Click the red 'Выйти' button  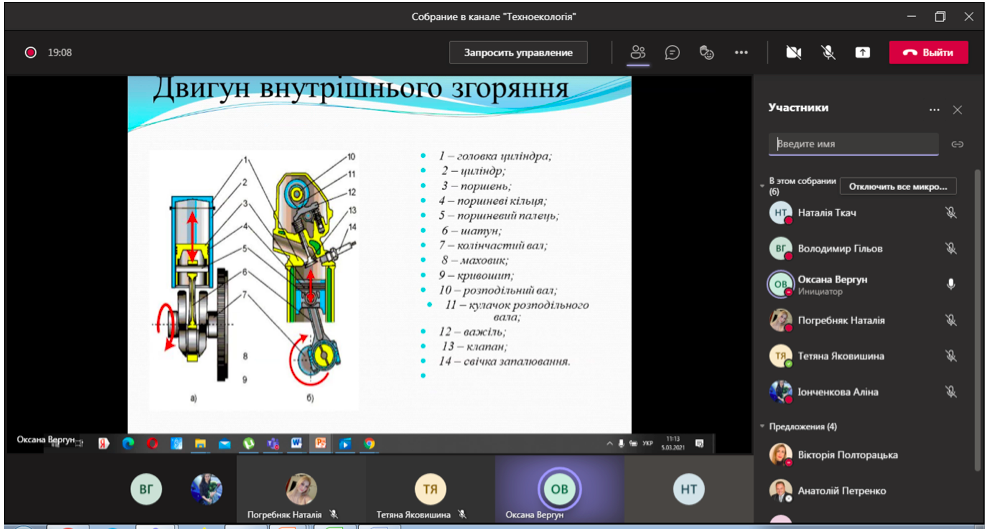point(928,53)
